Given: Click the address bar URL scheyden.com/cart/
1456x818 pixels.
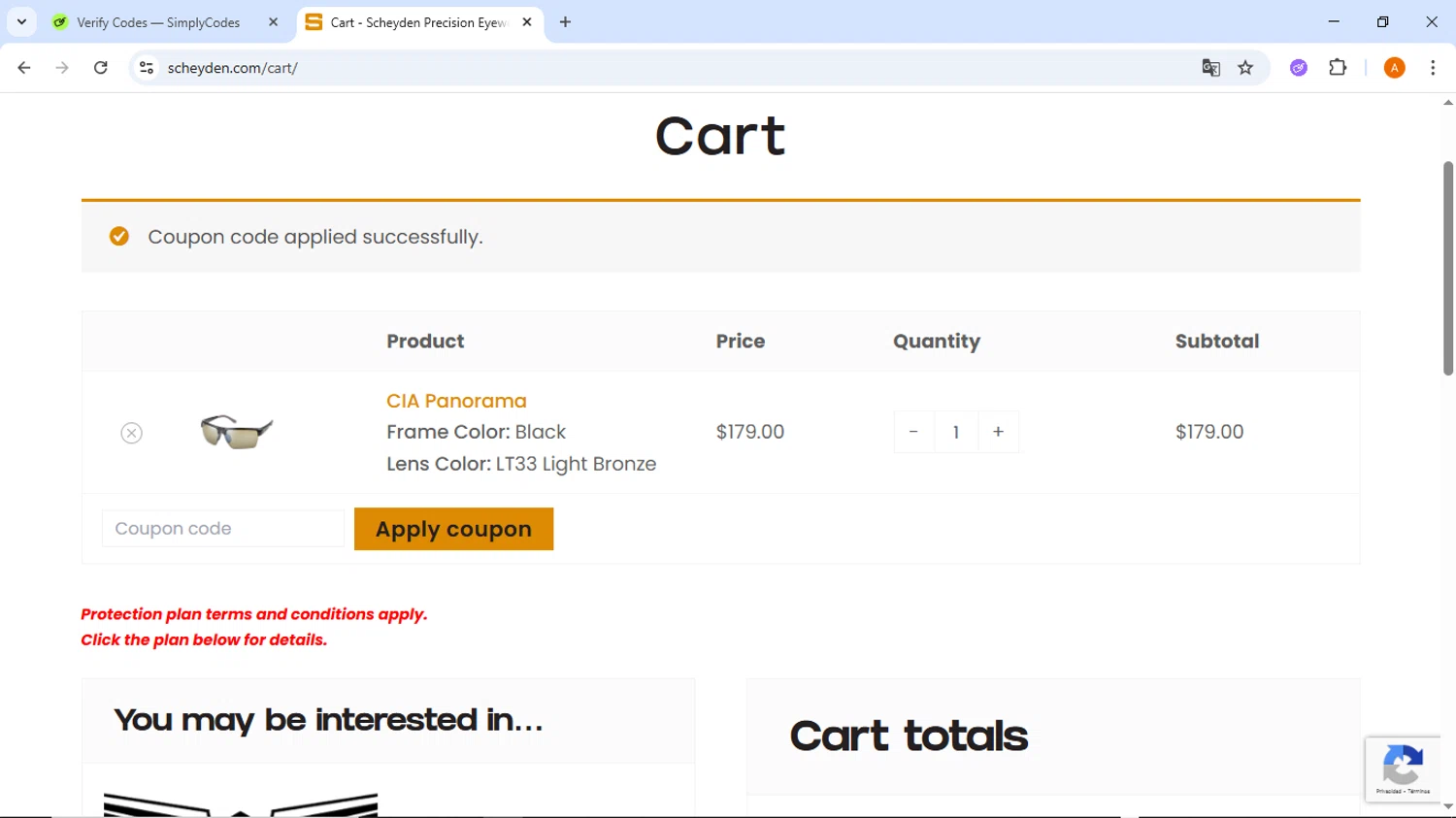Looking at the screenshot, I should coord(233,68).
